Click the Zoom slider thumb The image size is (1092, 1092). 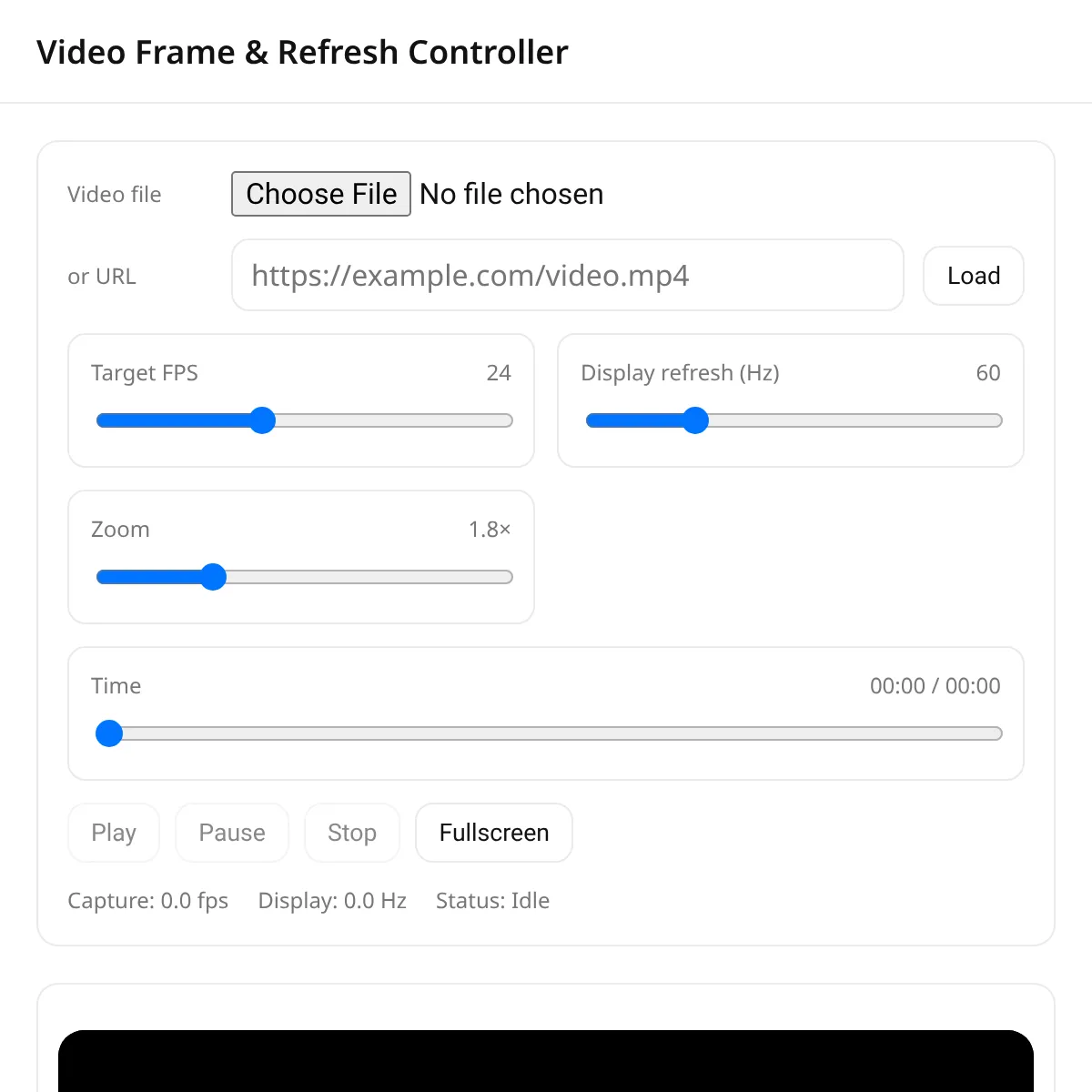point(213,577)
